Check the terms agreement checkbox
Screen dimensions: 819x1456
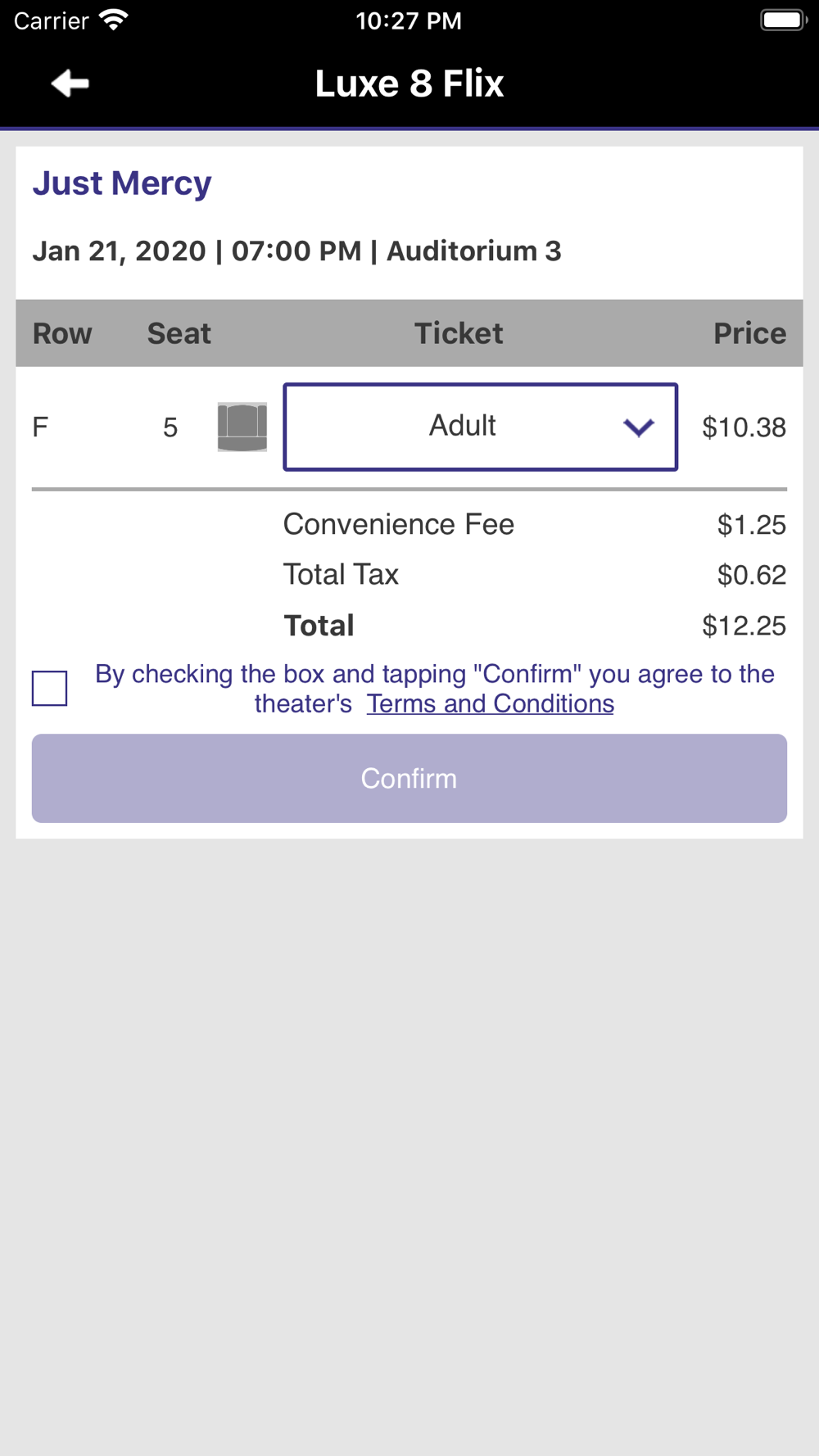50,688
